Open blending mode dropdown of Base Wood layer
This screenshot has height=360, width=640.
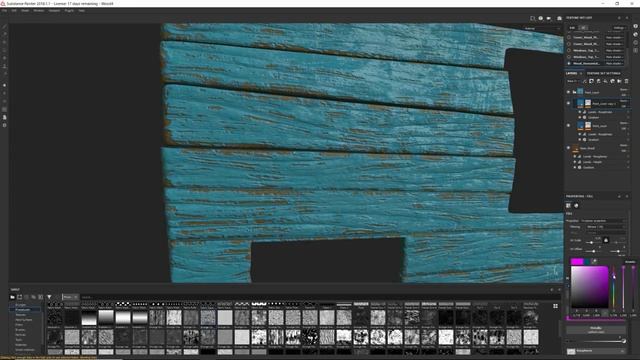pos(624,145)
